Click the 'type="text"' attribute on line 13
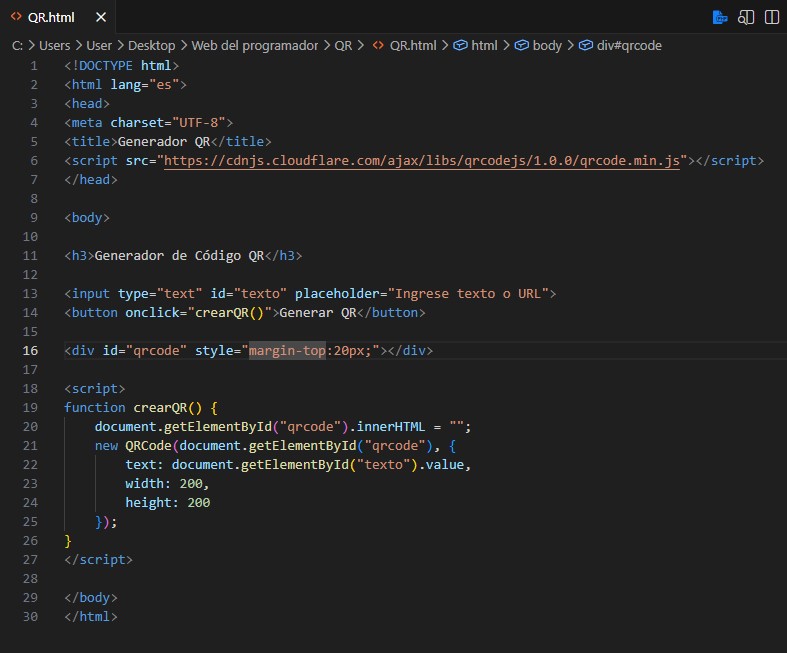The width and height of the screenshot is (787, 653). click(160, 294)
